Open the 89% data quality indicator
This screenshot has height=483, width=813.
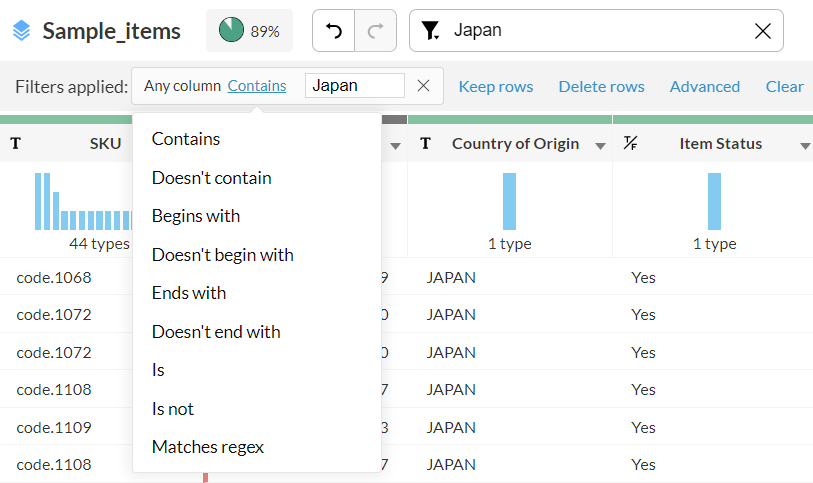coord(249,31)
